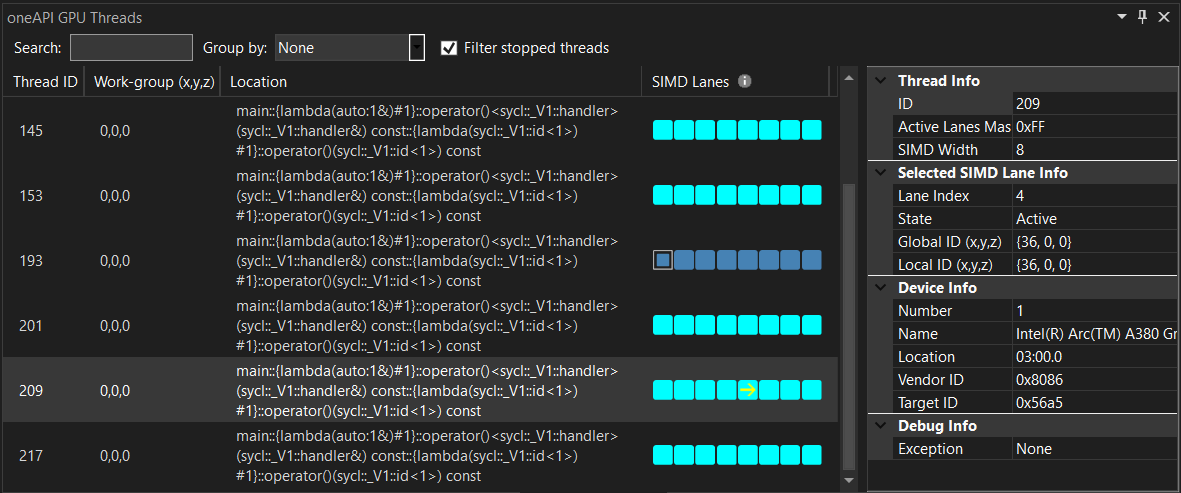Select the first SIMD lane of thread 201

662,325
